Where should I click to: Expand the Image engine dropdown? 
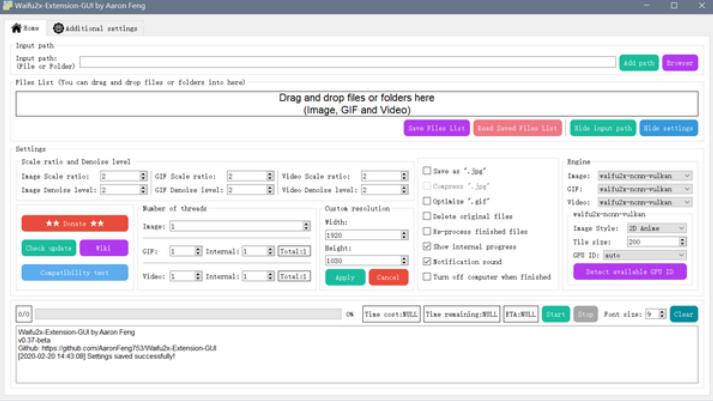644,176
